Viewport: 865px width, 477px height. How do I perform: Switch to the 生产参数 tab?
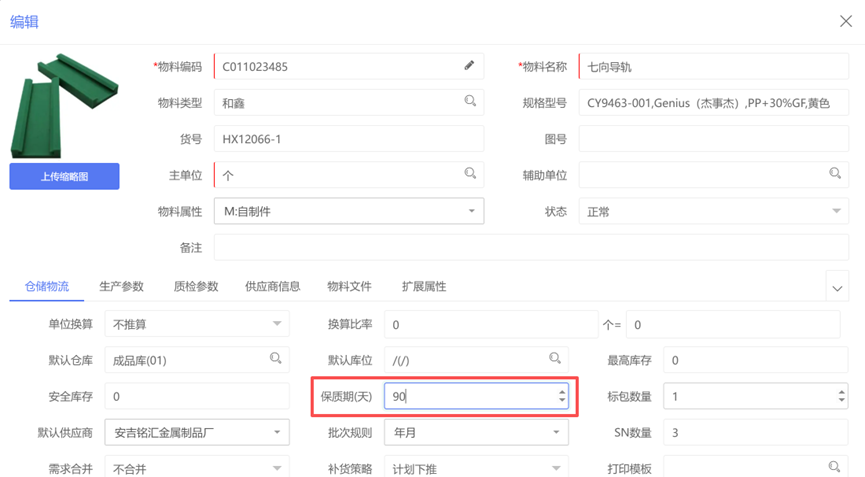click(x=121, y=287)
